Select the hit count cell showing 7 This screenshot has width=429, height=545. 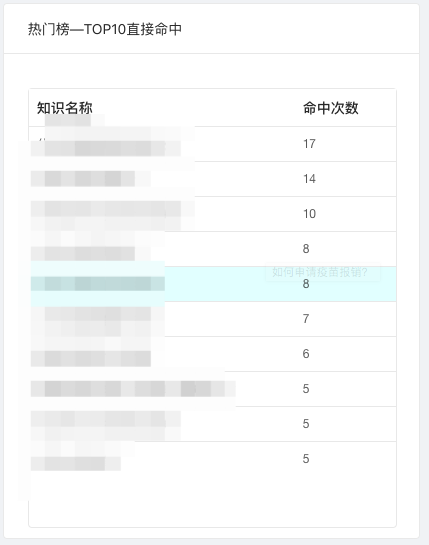[x=306, y=319]
